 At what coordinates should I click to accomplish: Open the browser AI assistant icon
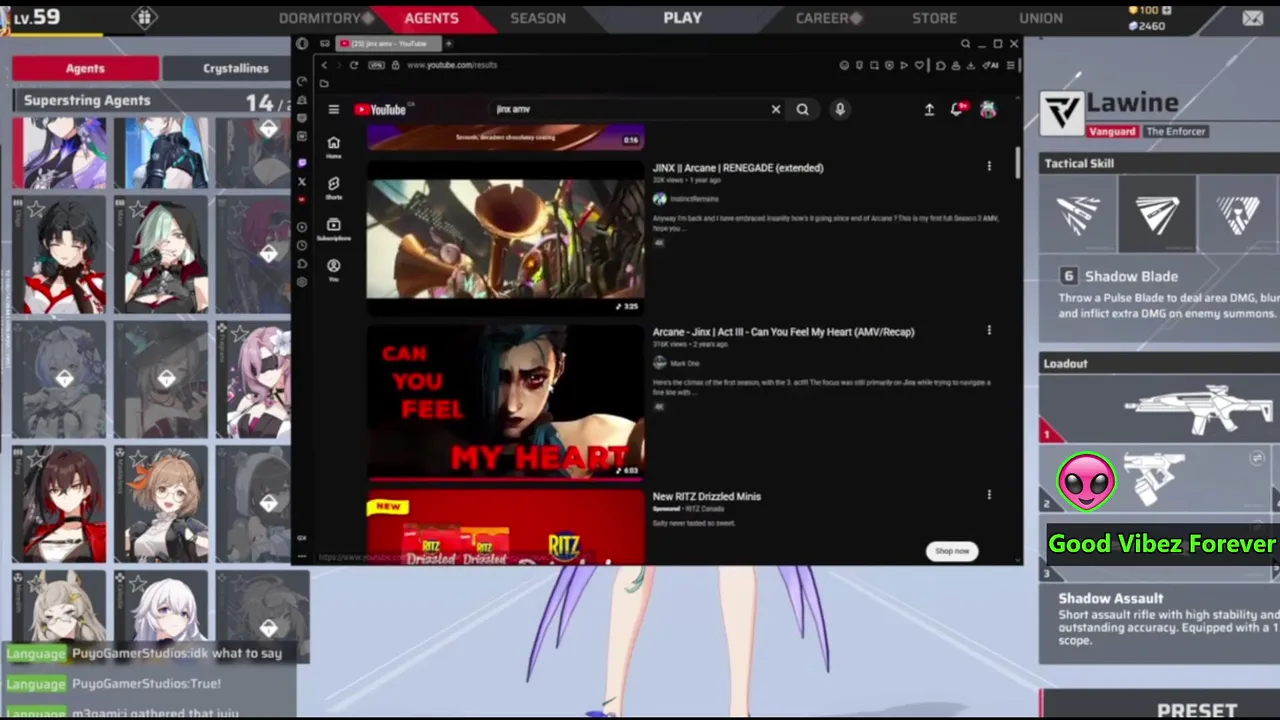(991, 65)
